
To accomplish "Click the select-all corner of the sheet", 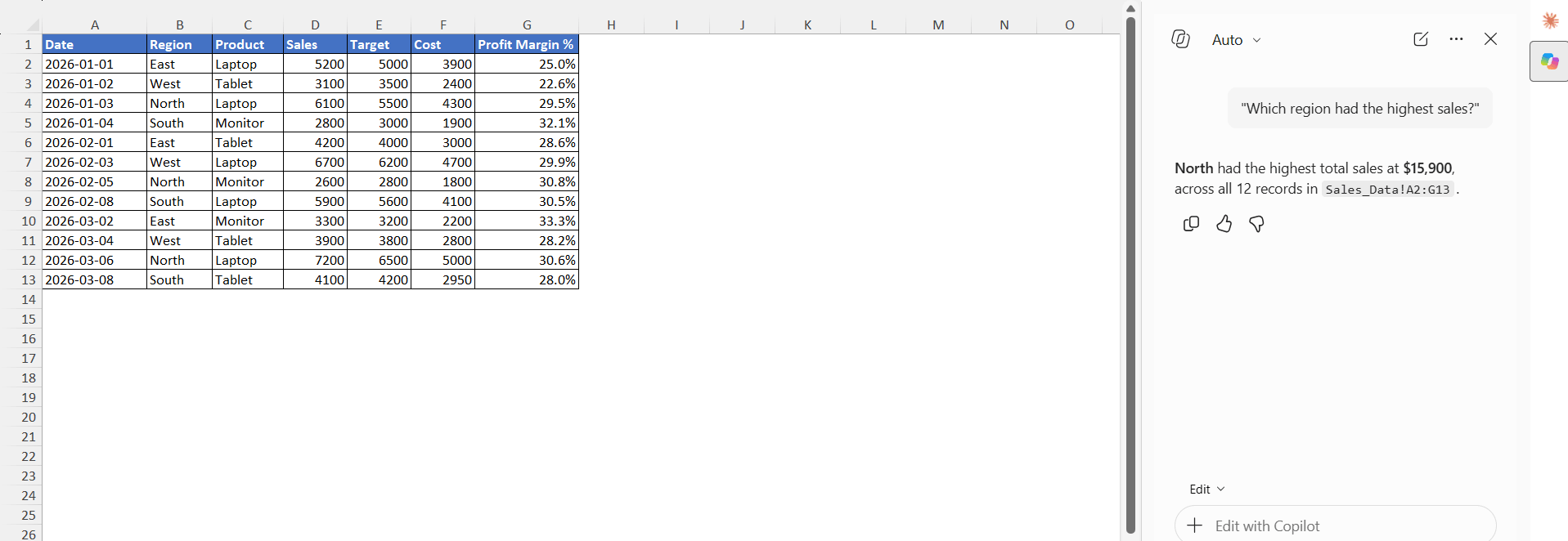I will coord(31,25).
